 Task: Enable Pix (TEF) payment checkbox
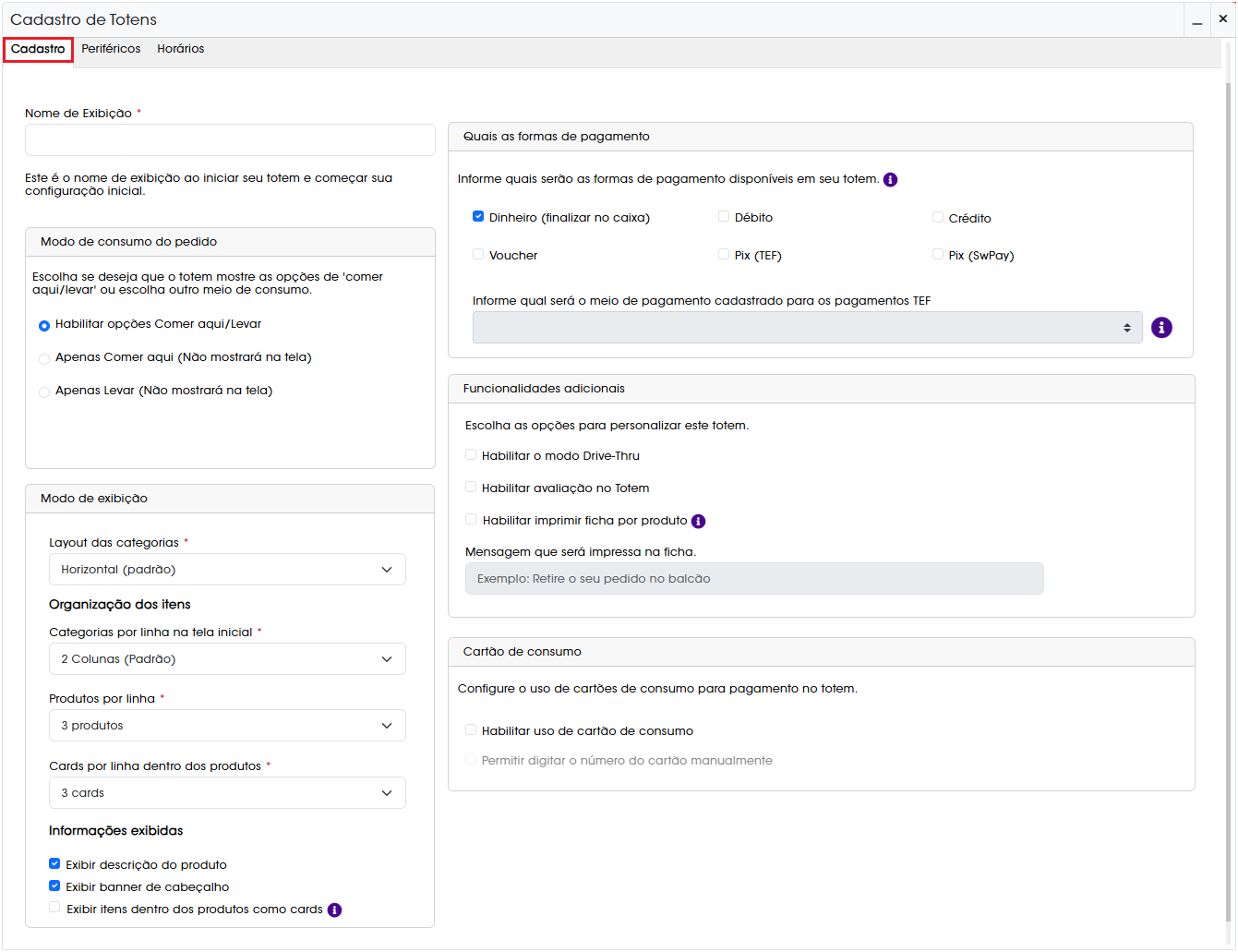pyautogui.click(x=724, y=255)
